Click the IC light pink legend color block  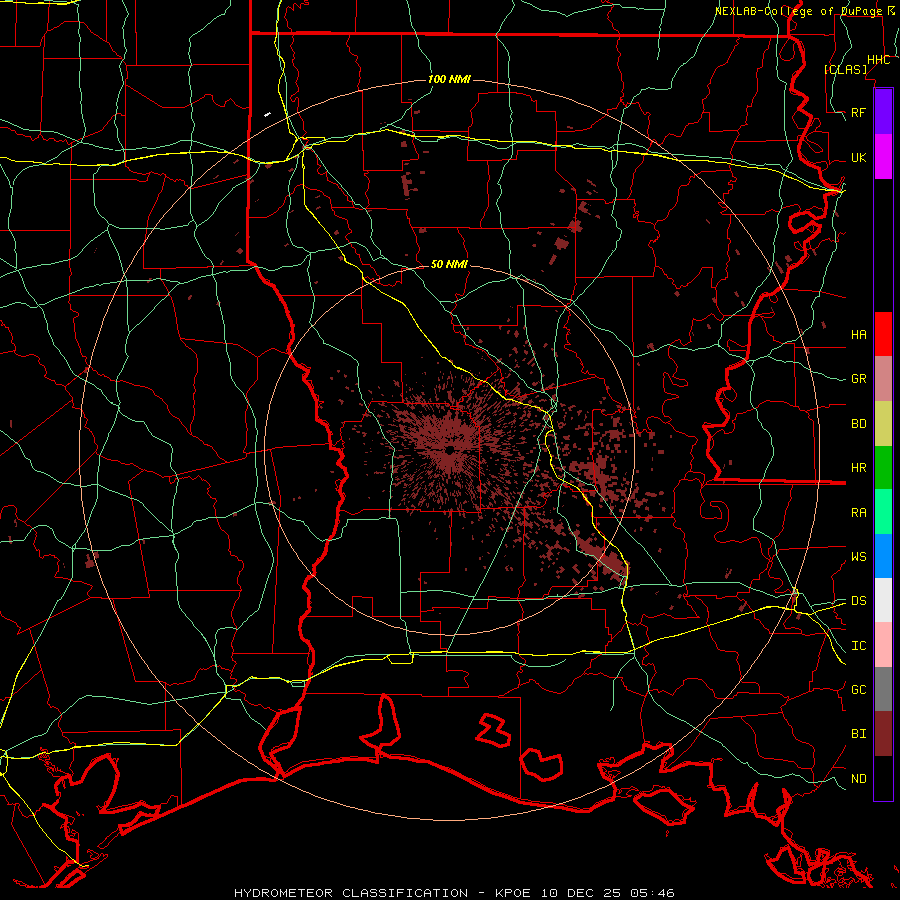(x=883, y=645)
